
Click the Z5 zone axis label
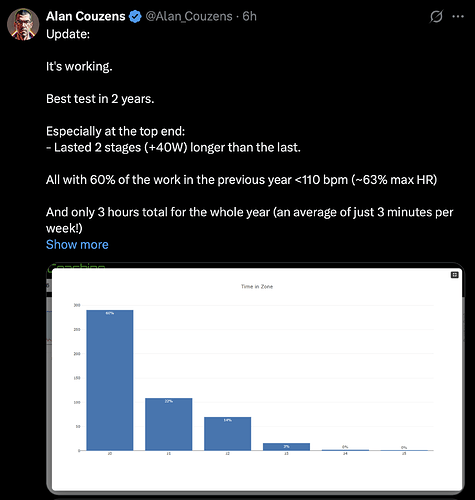[x=404, y=454]
